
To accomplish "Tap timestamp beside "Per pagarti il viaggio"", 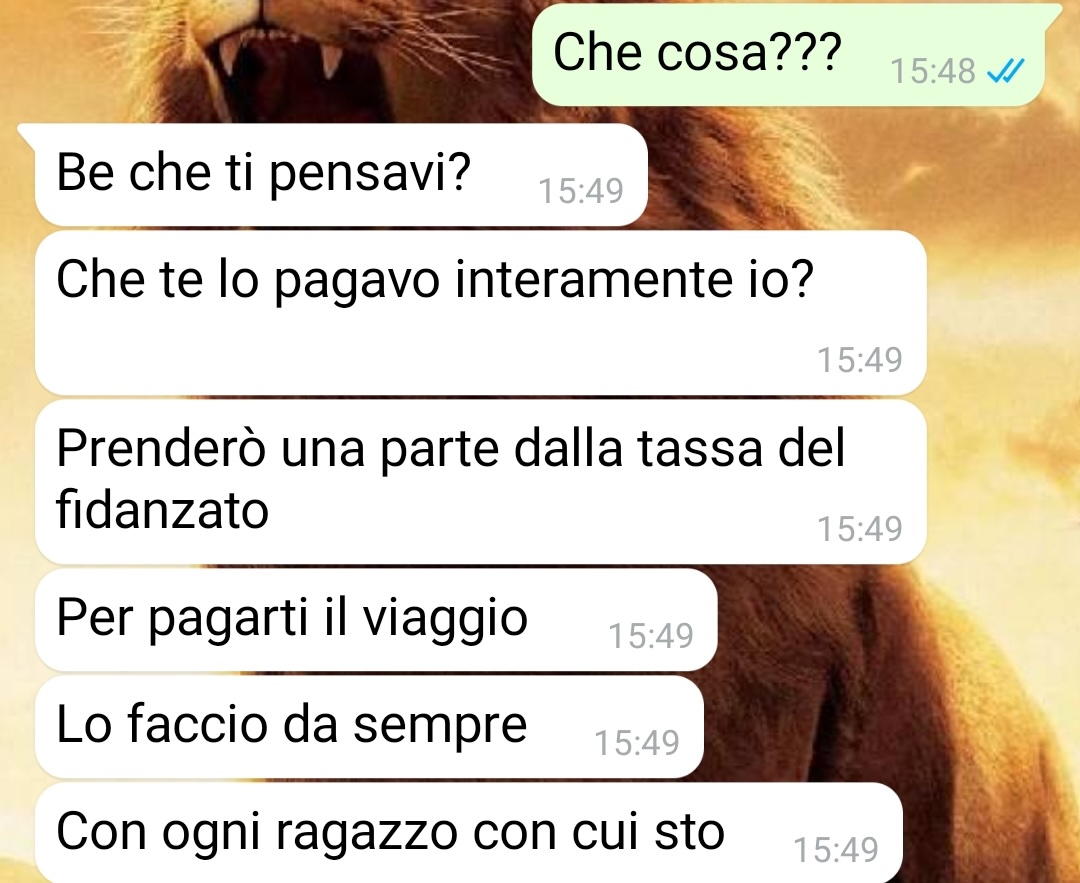I will 651,636.
